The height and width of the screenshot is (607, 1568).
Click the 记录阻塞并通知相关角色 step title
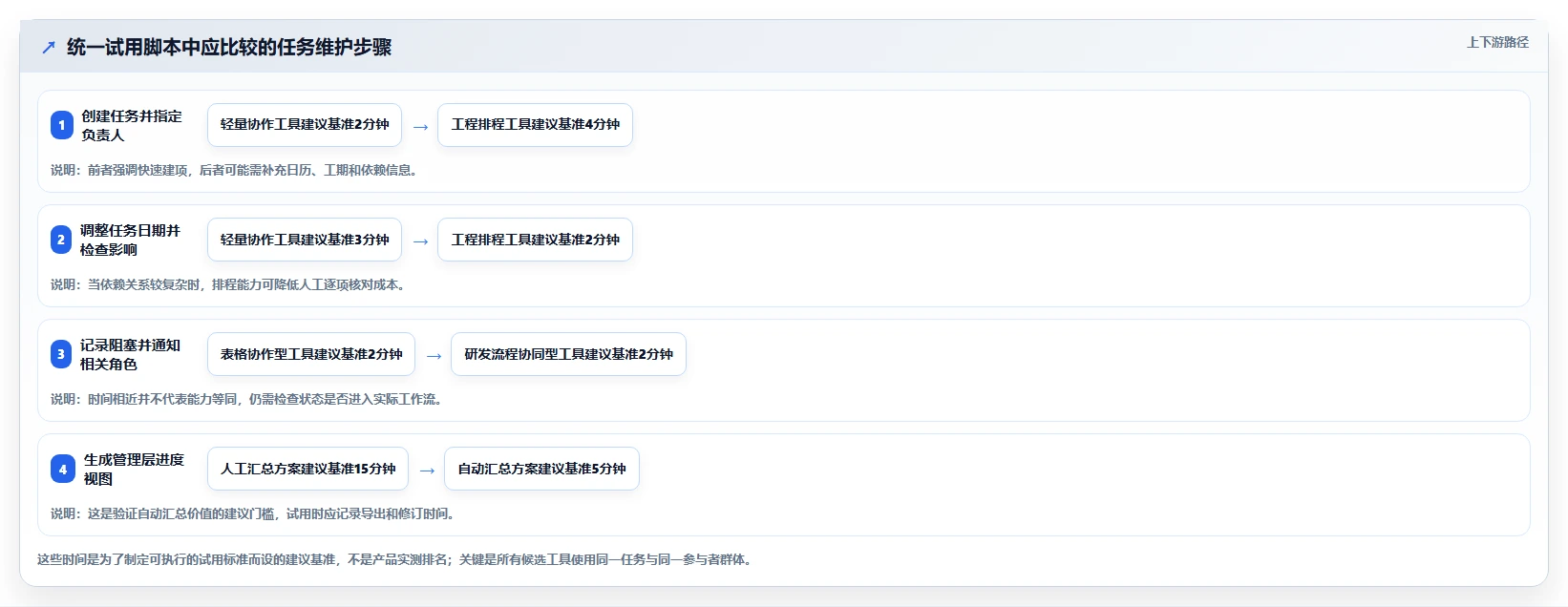tap(130, 354)
